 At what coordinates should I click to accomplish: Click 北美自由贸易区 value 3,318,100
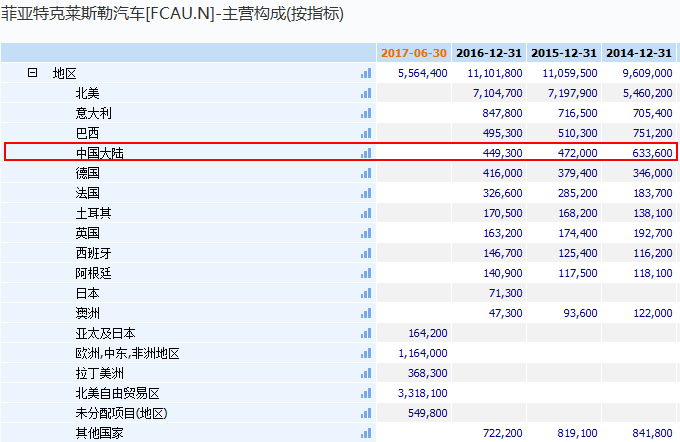tap(423, 393)
